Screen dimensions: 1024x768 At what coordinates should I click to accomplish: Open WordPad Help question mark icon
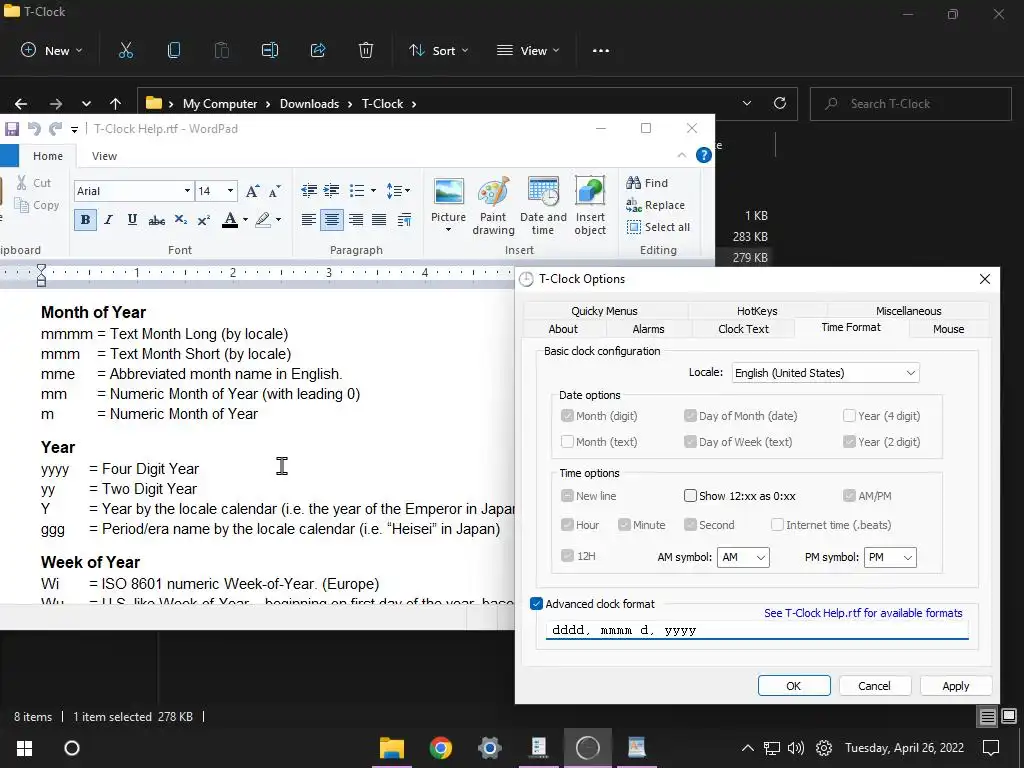(x=703, y=155)
